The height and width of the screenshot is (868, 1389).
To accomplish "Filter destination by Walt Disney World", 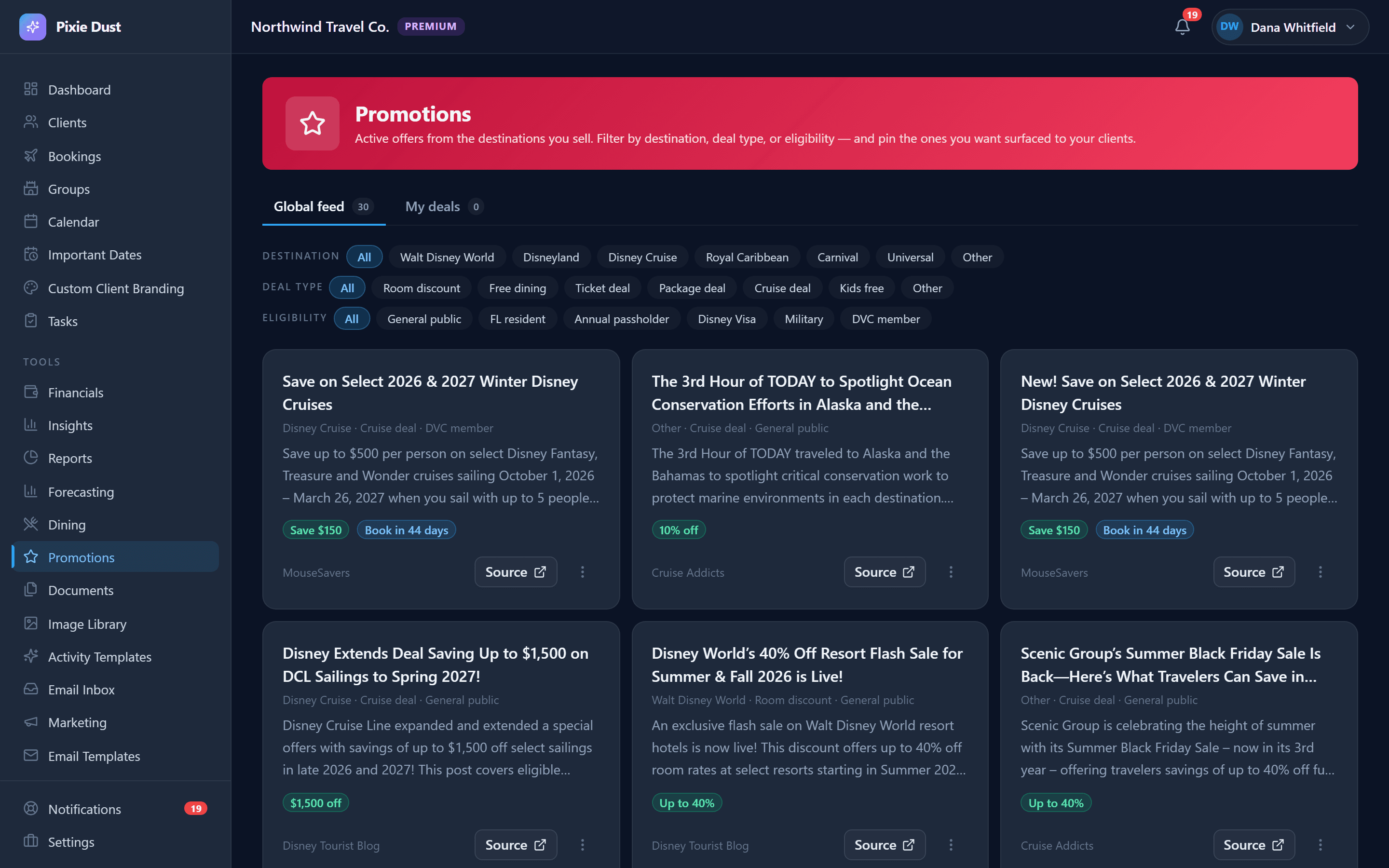I will (x=447, y=257).
